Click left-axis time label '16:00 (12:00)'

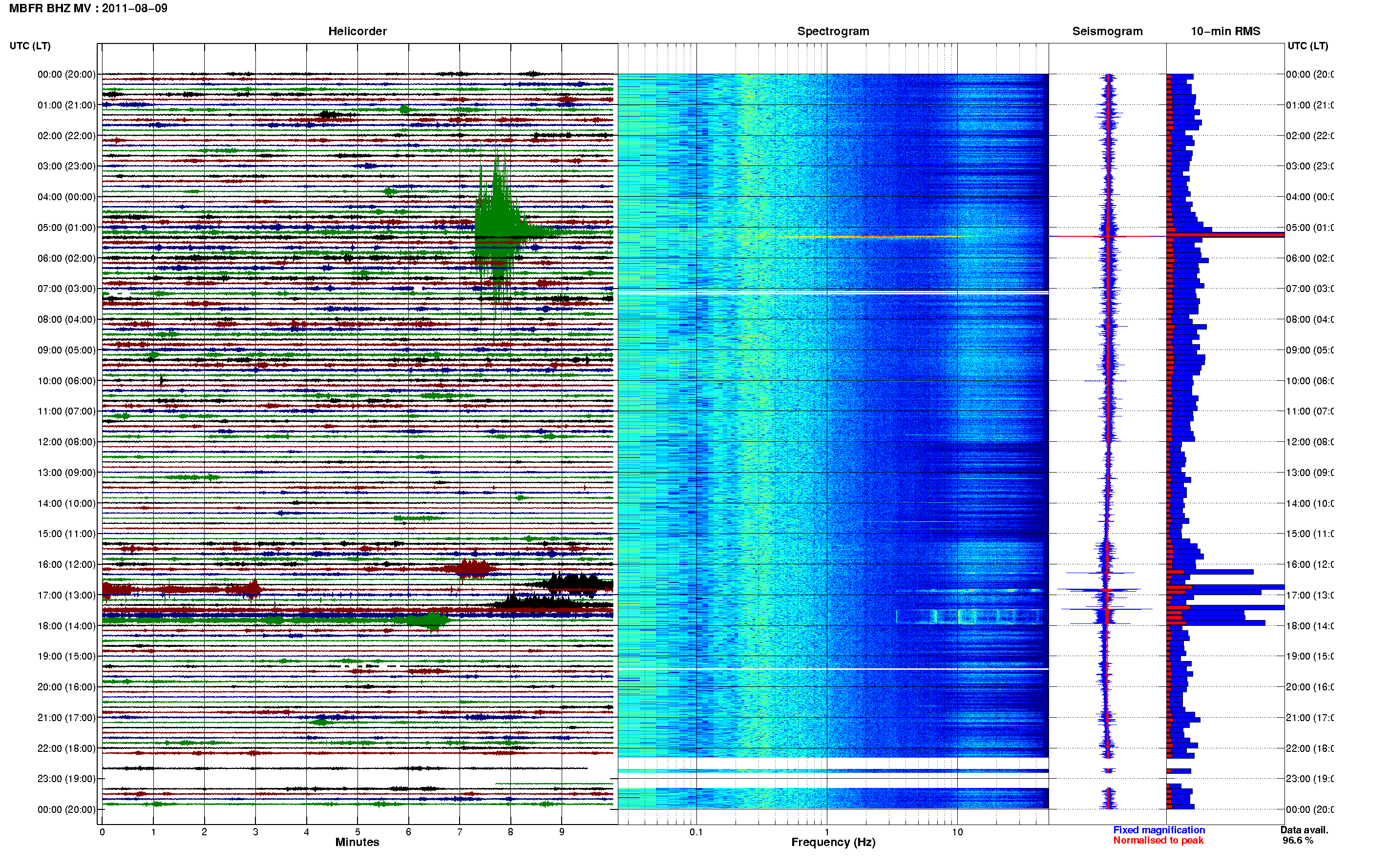click(x=66, y=564)
